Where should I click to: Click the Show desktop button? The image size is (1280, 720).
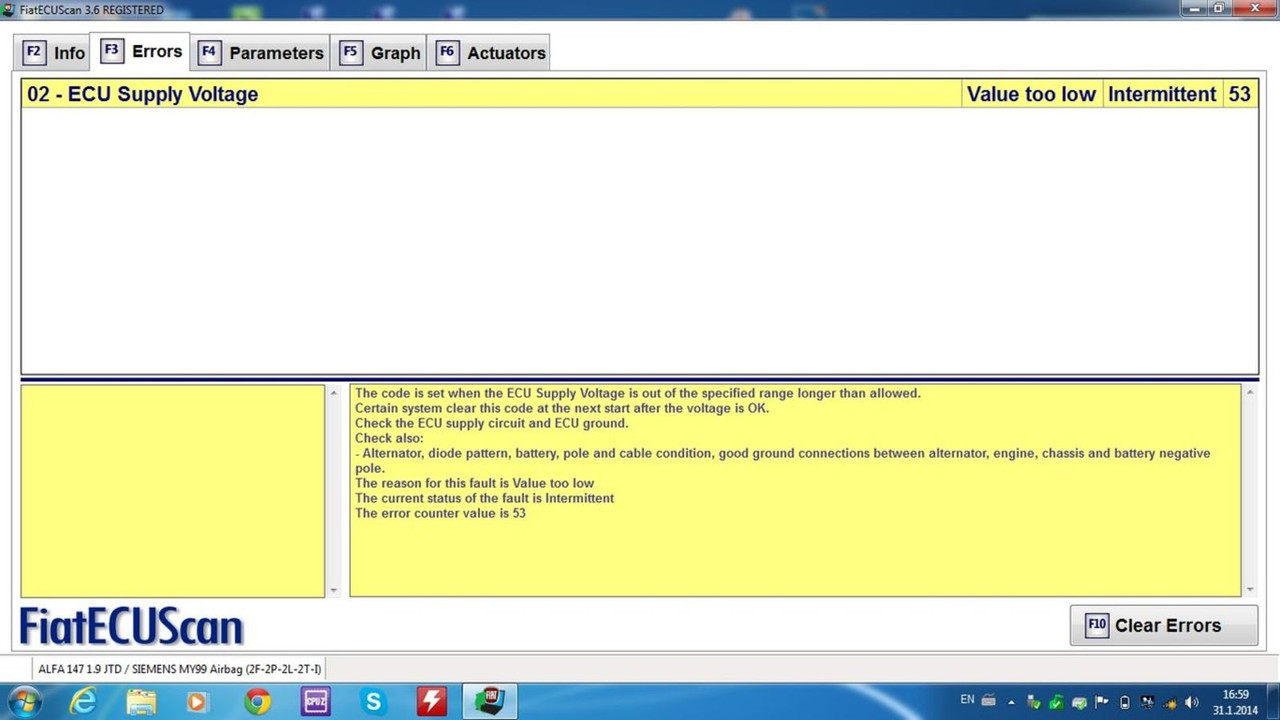1273,702
